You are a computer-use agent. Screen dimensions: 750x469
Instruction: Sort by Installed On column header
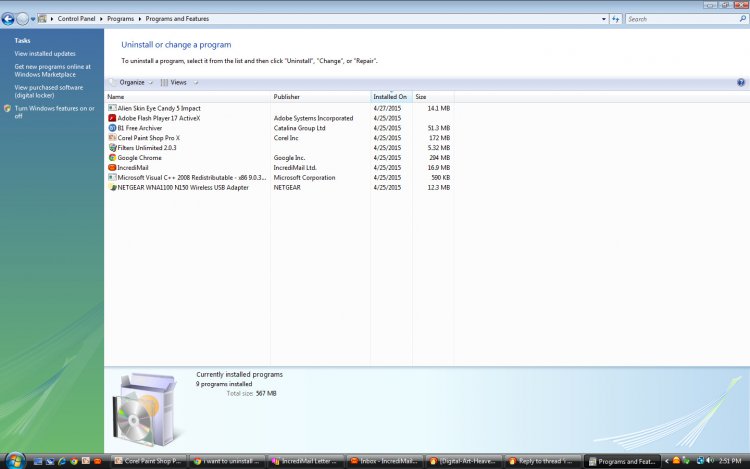391,97
